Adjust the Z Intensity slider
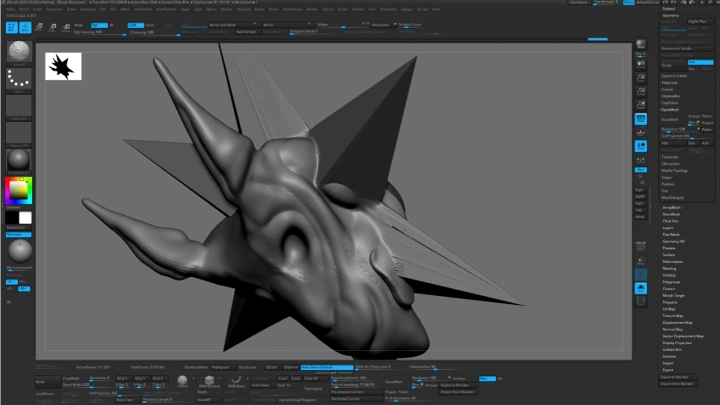The width and height of the screenshot is (720, 405). pyautogui.click(x=154, y=33)
